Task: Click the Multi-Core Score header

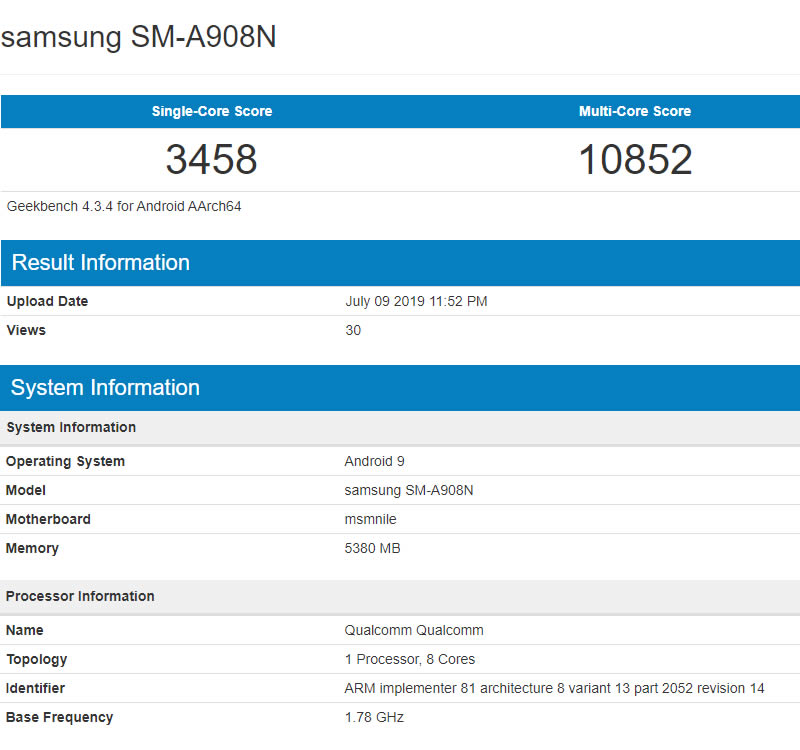Action: click(x=634, y=111)
